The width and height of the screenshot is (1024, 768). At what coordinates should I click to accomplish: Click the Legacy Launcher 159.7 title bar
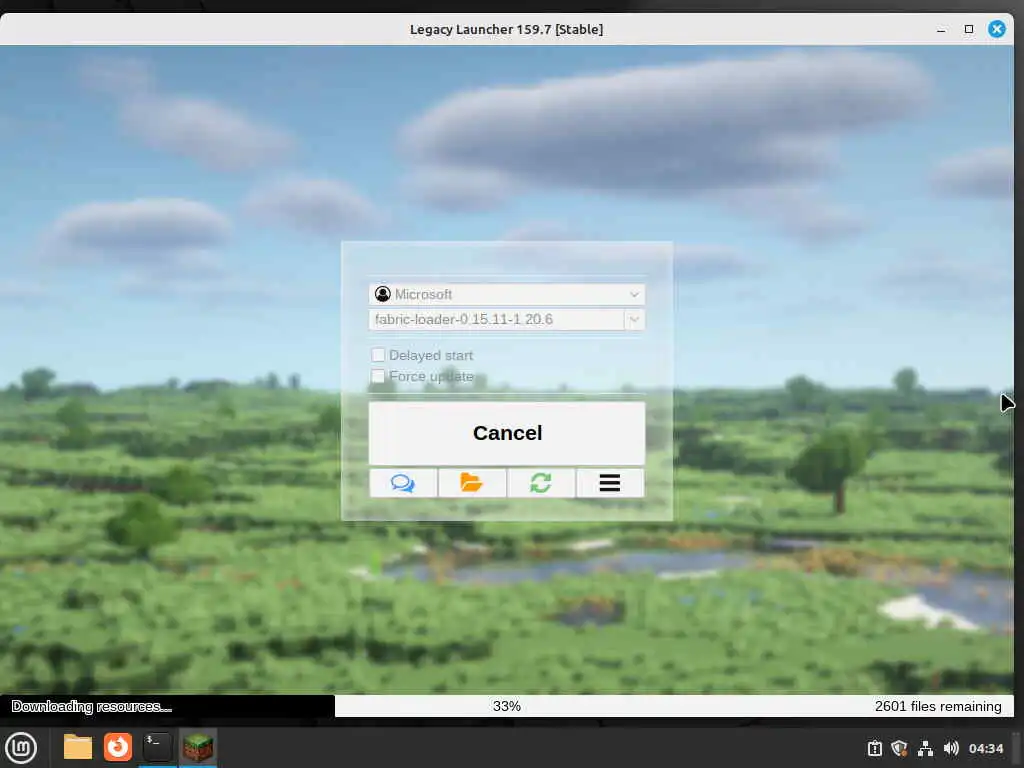click(x=506, y=29)
